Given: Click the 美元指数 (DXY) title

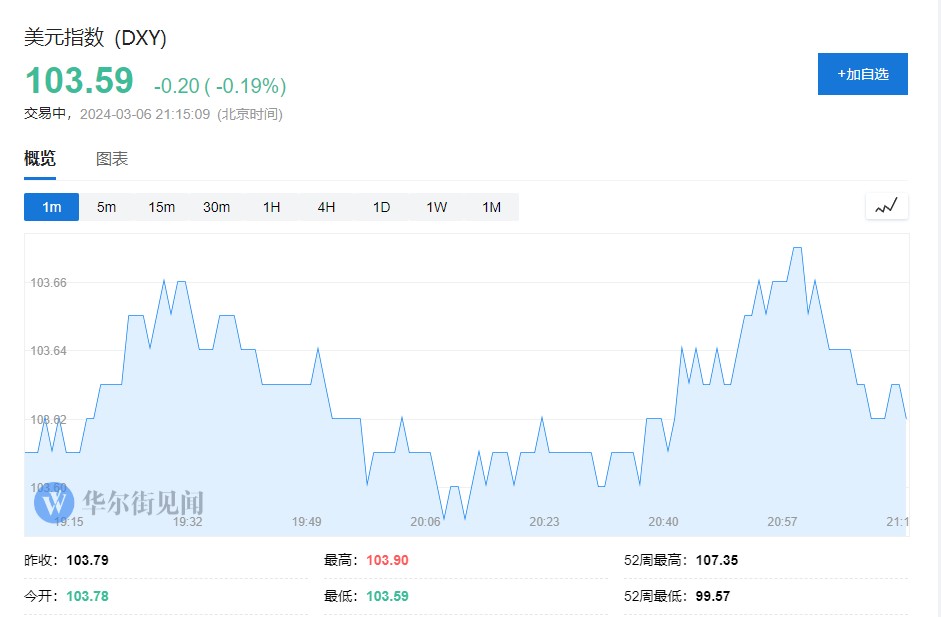Looking at the screenshot, I should [x=95, y=38].
